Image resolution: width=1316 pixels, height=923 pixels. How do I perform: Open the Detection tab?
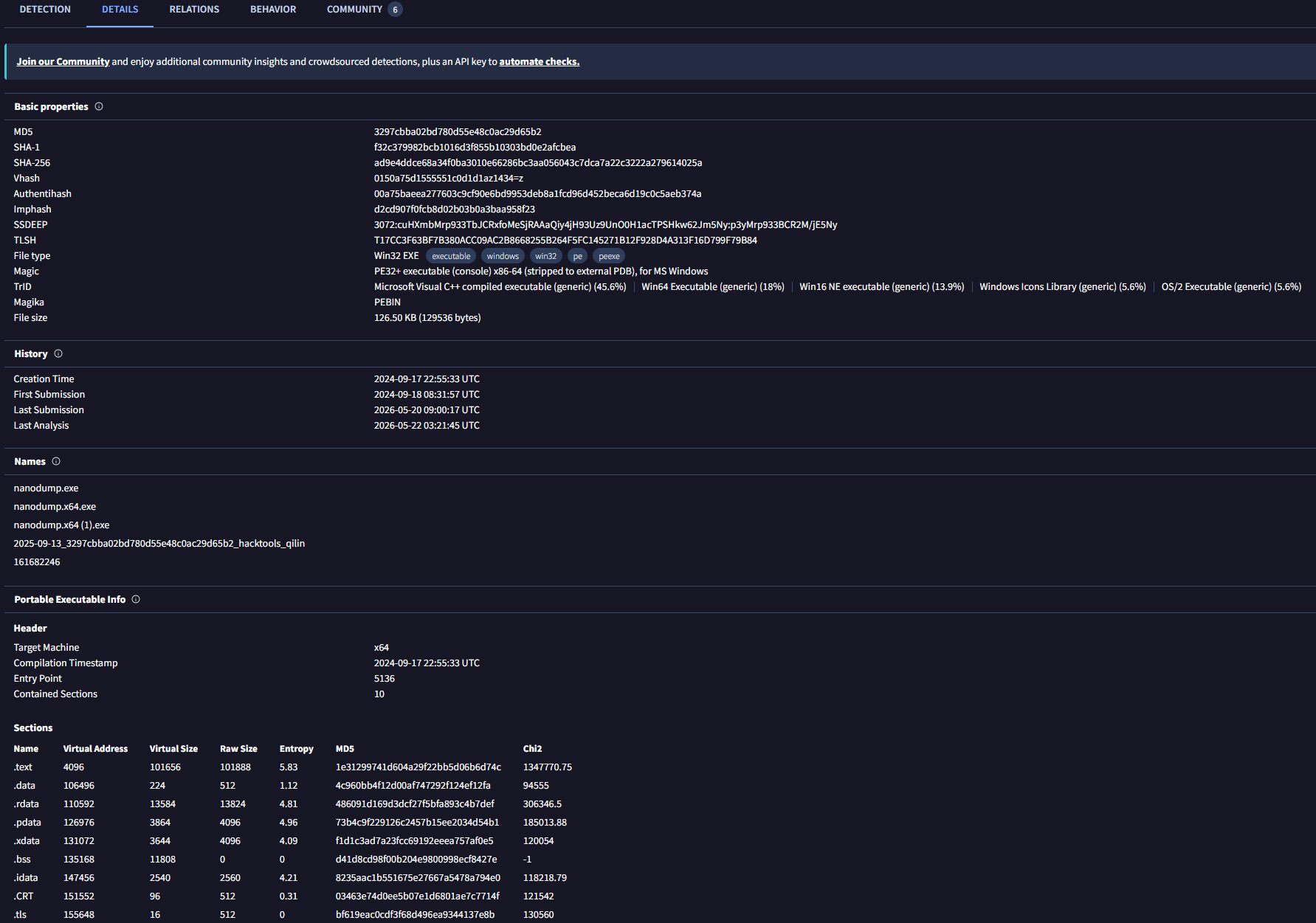coord(45,10)
